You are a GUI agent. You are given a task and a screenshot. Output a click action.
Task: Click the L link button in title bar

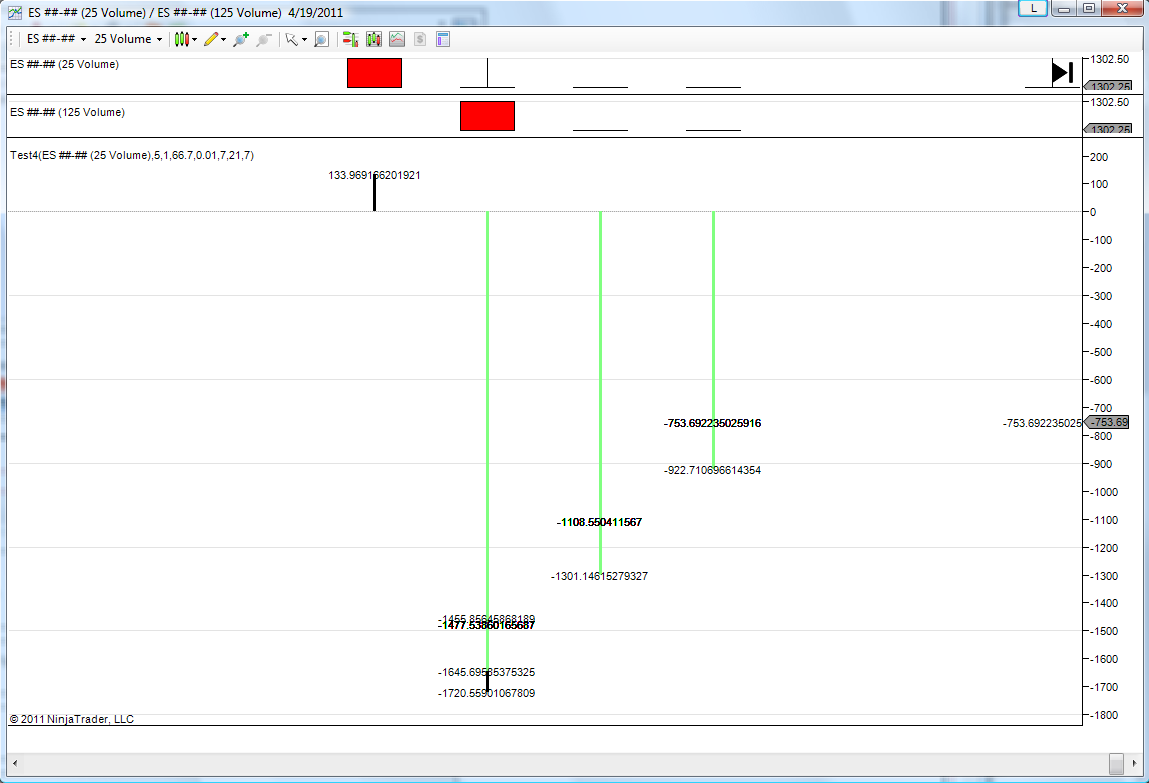[x=1033, y=8]
